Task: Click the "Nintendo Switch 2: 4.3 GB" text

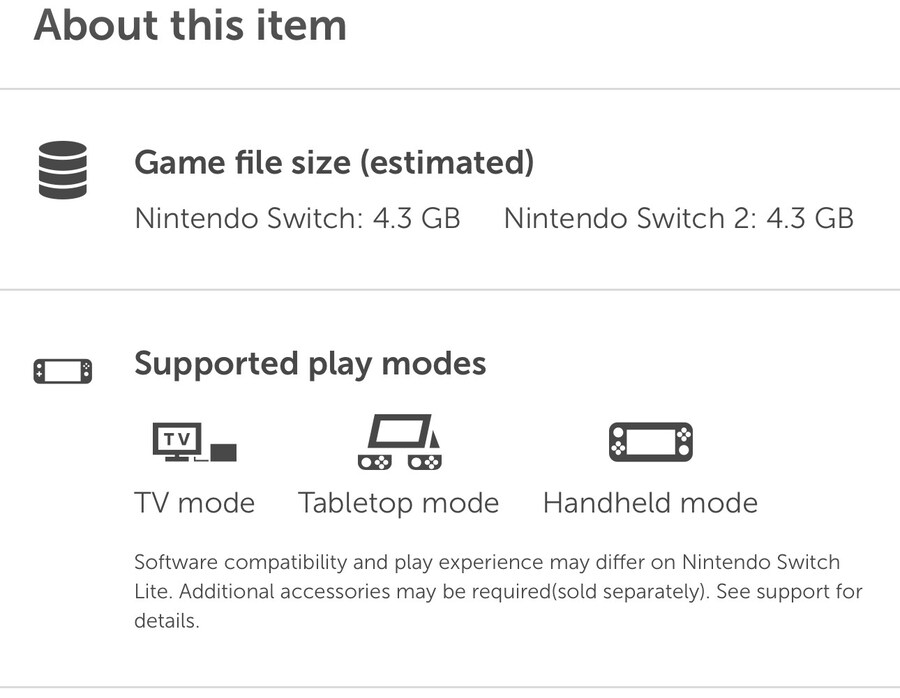Action: coord(678,217)
